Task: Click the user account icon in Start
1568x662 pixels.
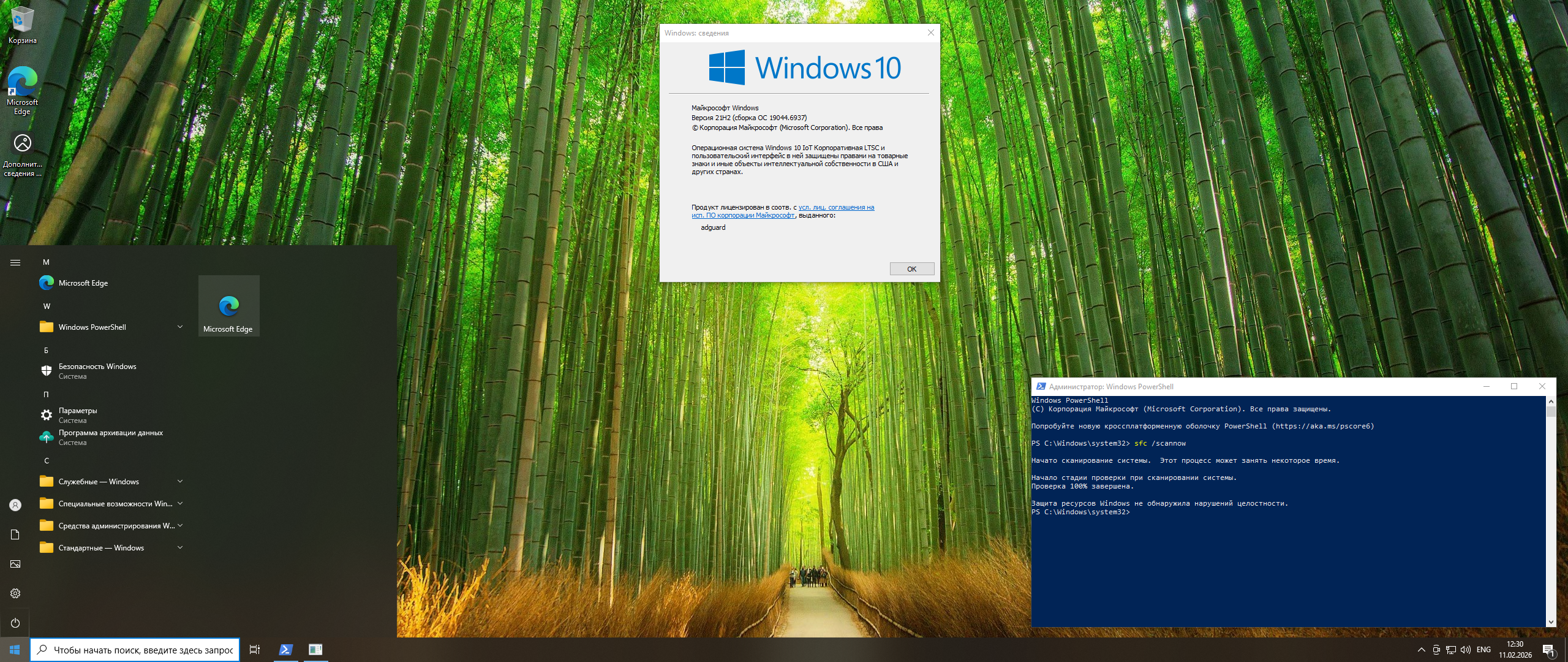Action: pos(15,505)
